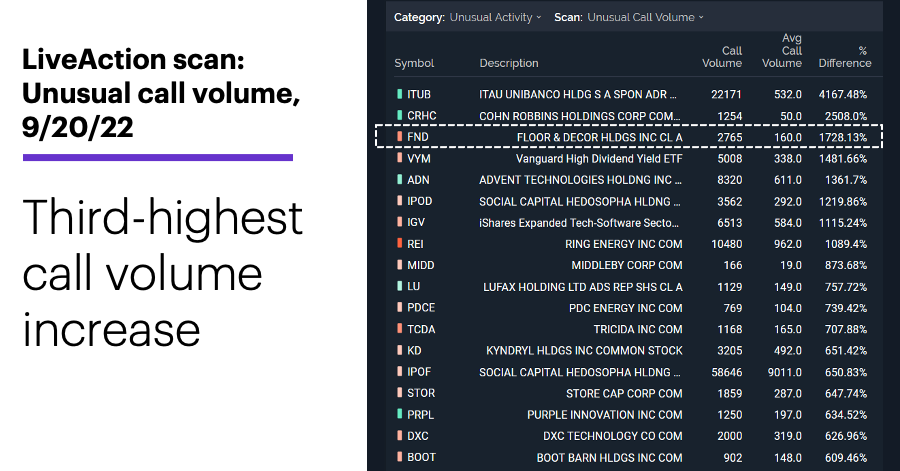Click the green indicator beside CRHC
This screenshot has width=900, height=471.
pyautogui.click(x=399, y=115)
